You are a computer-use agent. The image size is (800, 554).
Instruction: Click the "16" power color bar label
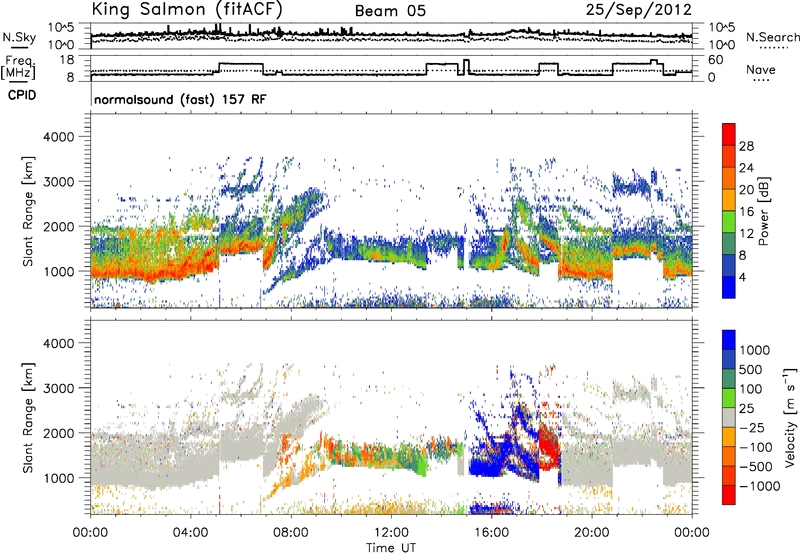(746, 212)
